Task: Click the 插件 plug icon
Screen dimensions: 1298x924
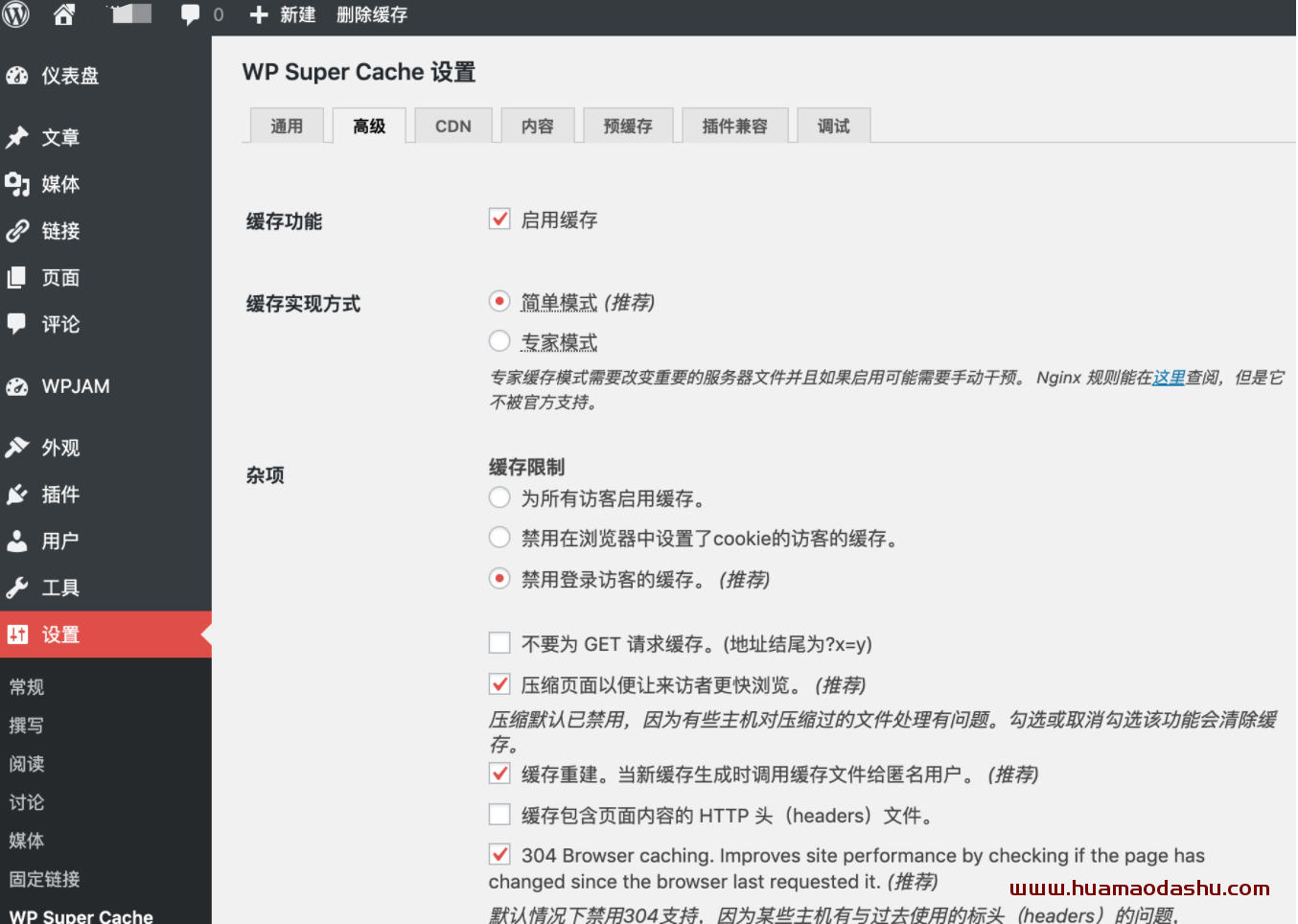Action: click(17, 495)
